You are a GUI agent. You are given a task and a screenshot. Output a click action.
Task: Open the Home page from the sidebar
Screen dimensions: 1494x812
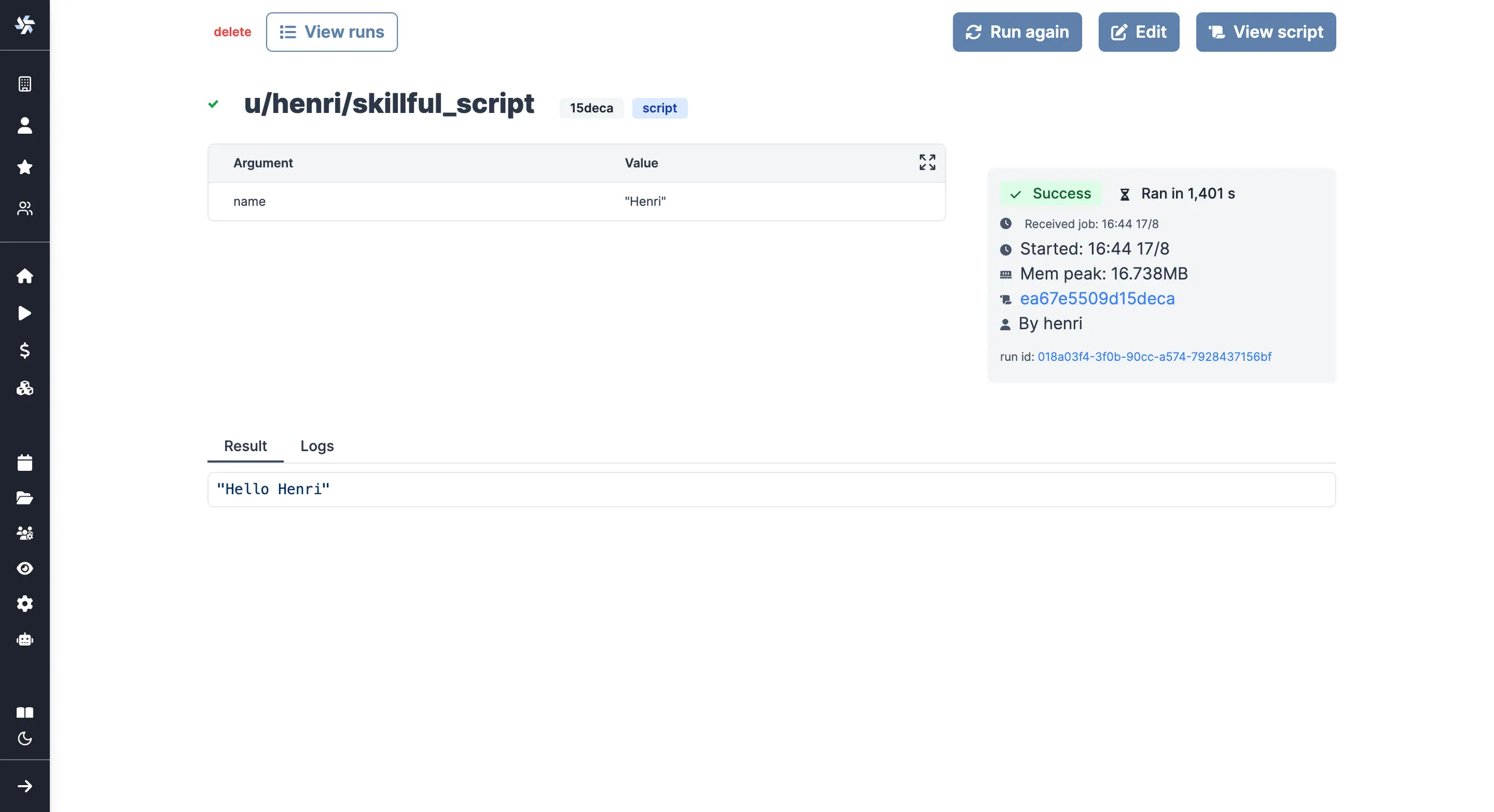click(25, 275)
